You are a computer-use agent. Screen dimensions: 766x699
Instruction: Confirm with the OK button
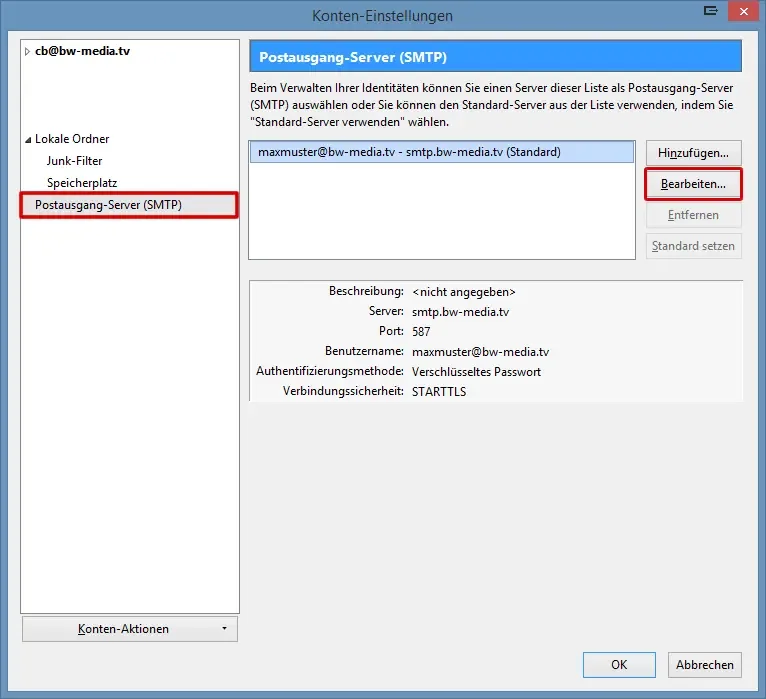619,665
